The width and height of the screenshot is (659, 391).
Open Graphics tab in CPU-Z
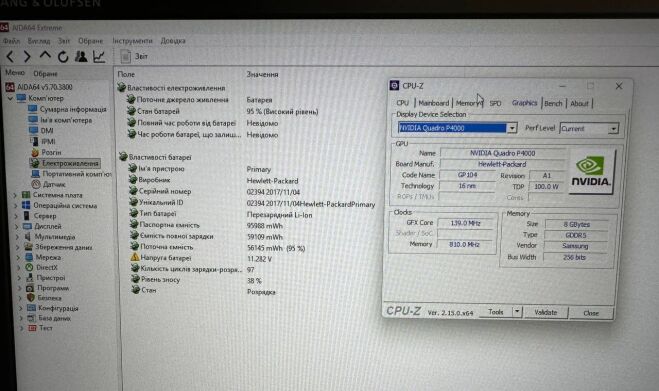point(525,103)
